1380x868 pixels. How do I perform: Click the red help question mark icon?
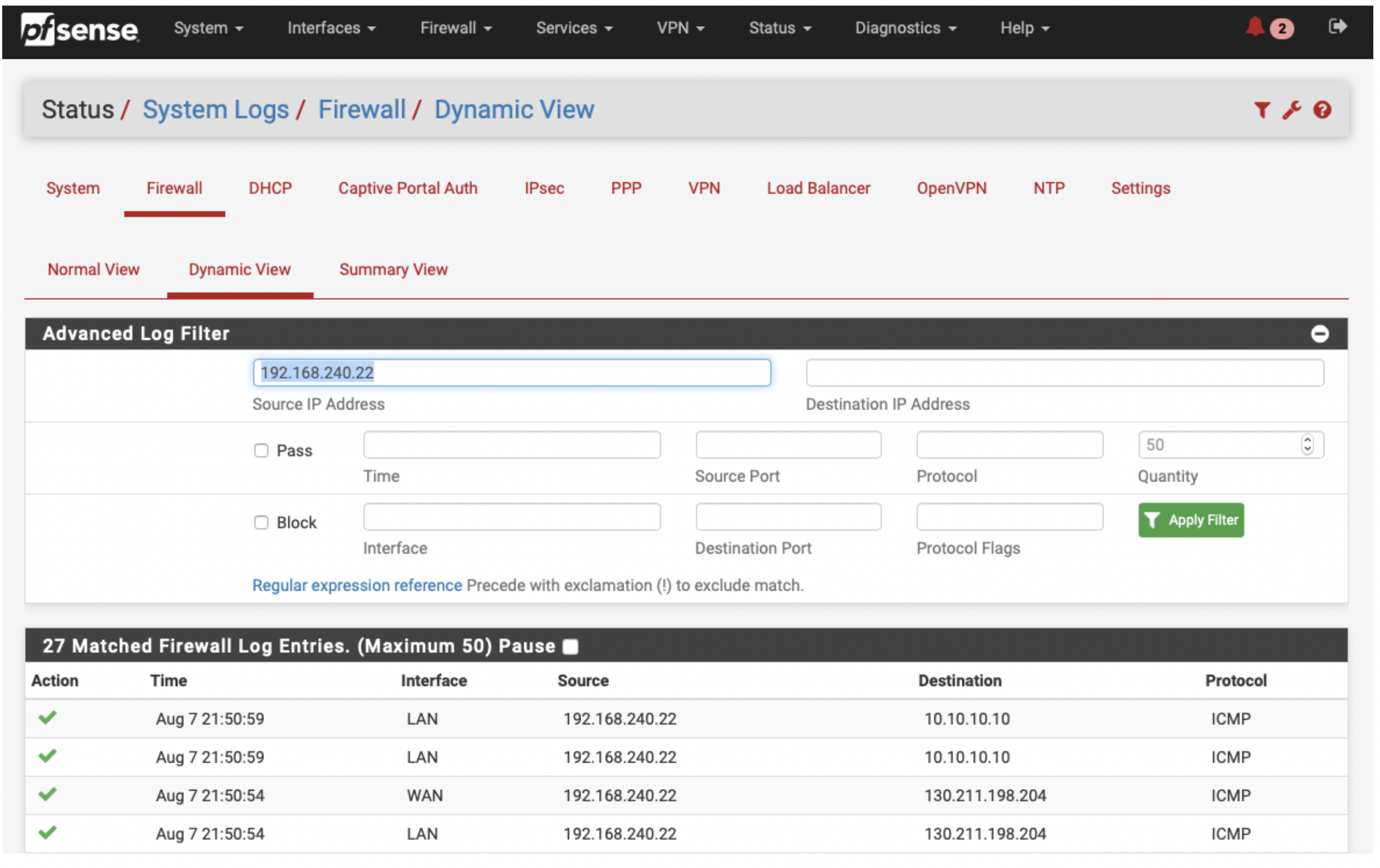click(1321, 109)
